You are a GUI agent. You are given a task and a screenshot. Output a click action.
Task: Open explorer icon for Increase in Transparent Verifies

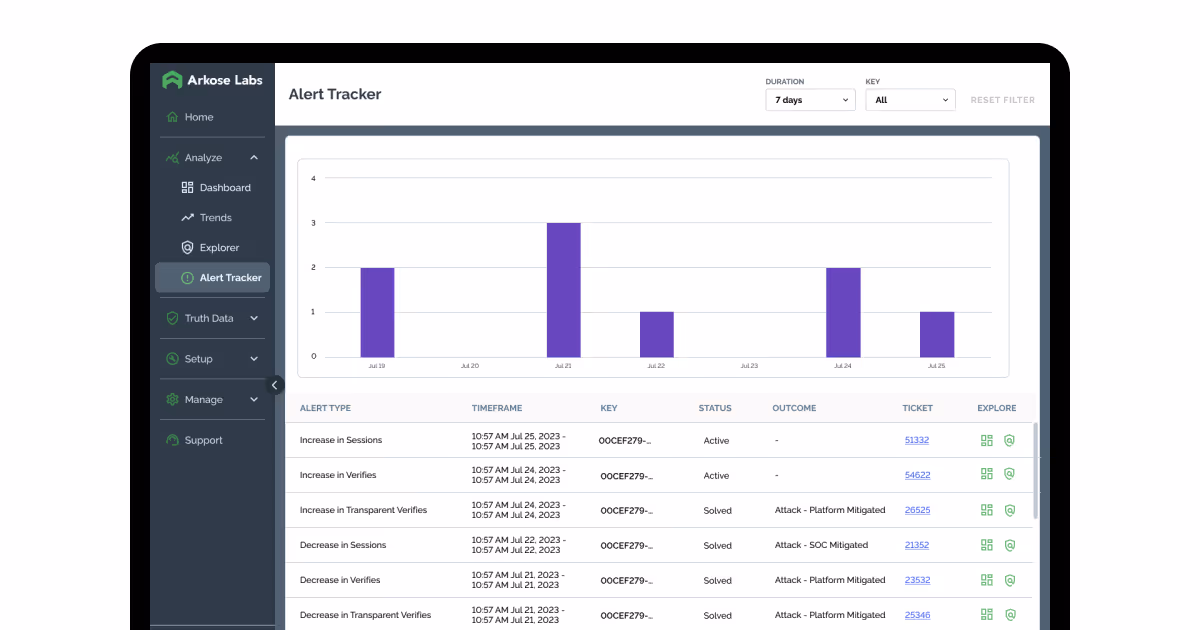coord(1010,510)
